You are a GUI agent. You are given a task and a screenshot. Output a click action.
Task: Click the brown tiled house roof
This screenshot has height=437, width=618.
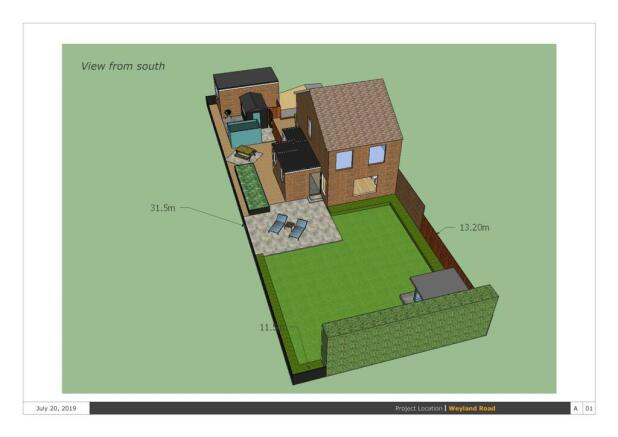tap(356, 113)
